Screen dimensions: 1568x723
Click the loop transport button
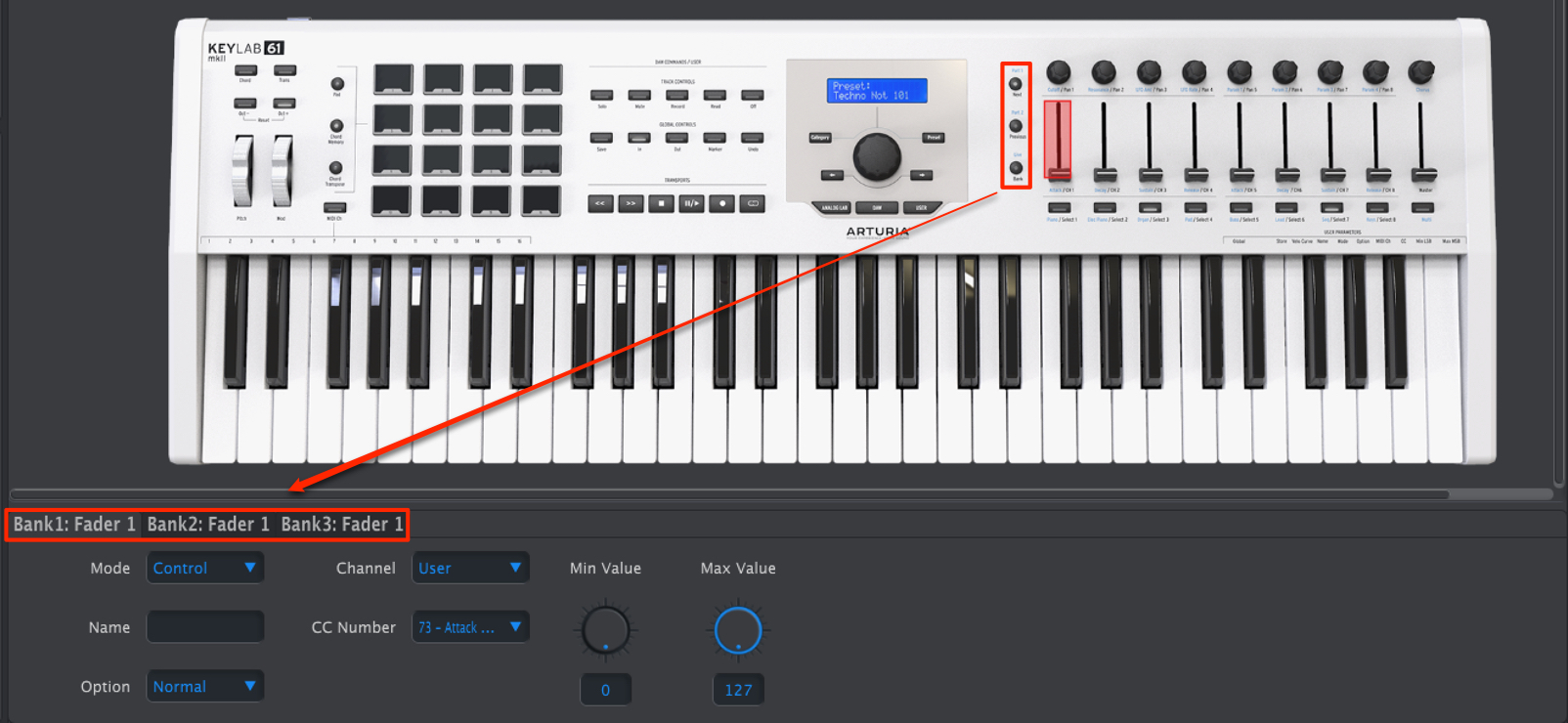click(x=753, y=203)
